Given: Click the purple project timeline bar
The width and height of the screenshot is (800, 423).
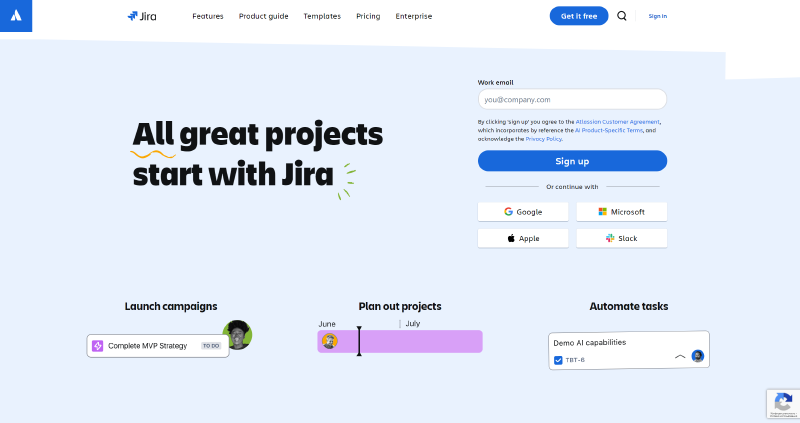Looking at the screenshot, I should click(400, 341).
